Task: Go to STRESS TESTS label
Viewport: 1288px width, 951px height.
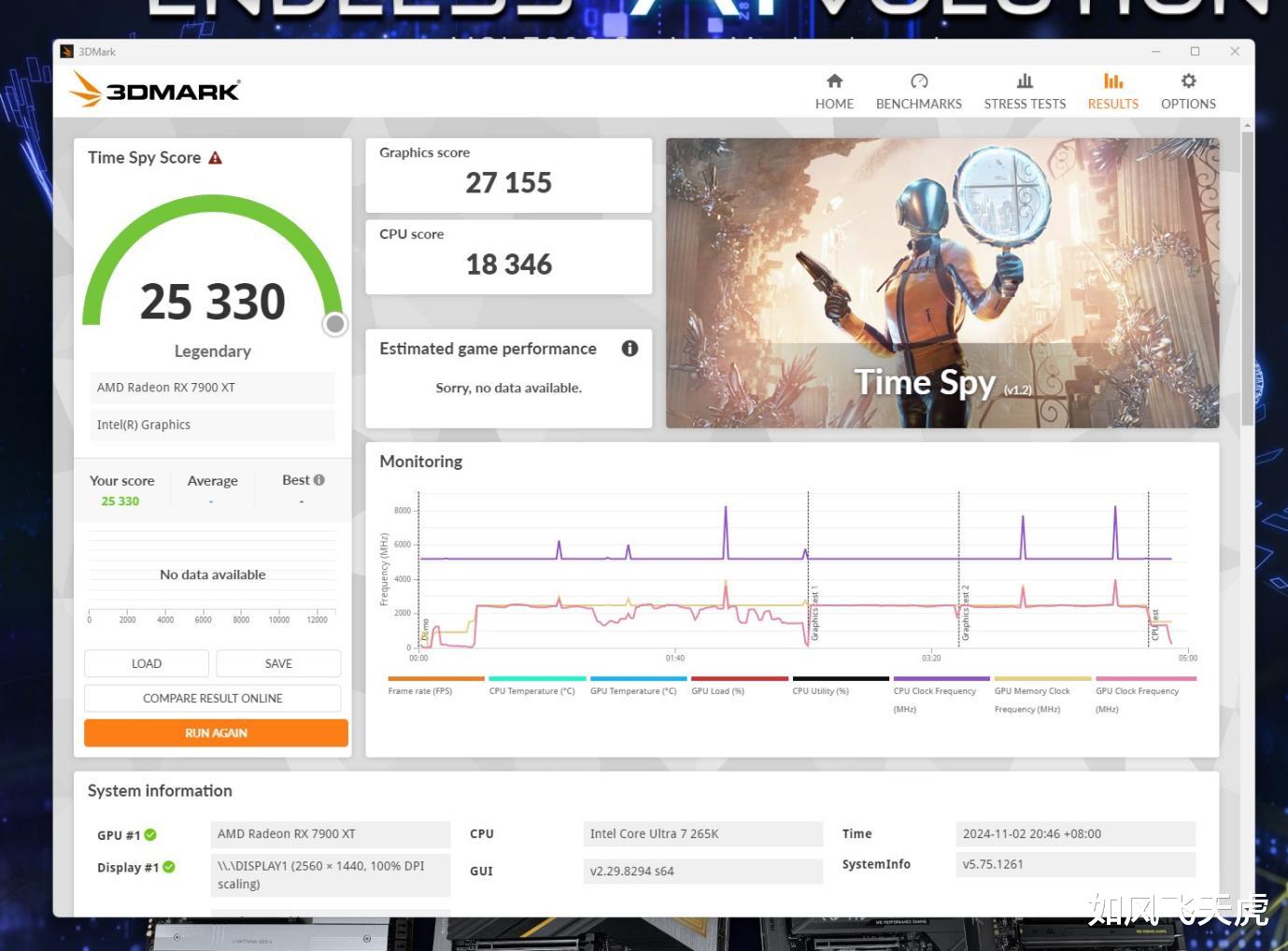Action: click(1025, 104)
